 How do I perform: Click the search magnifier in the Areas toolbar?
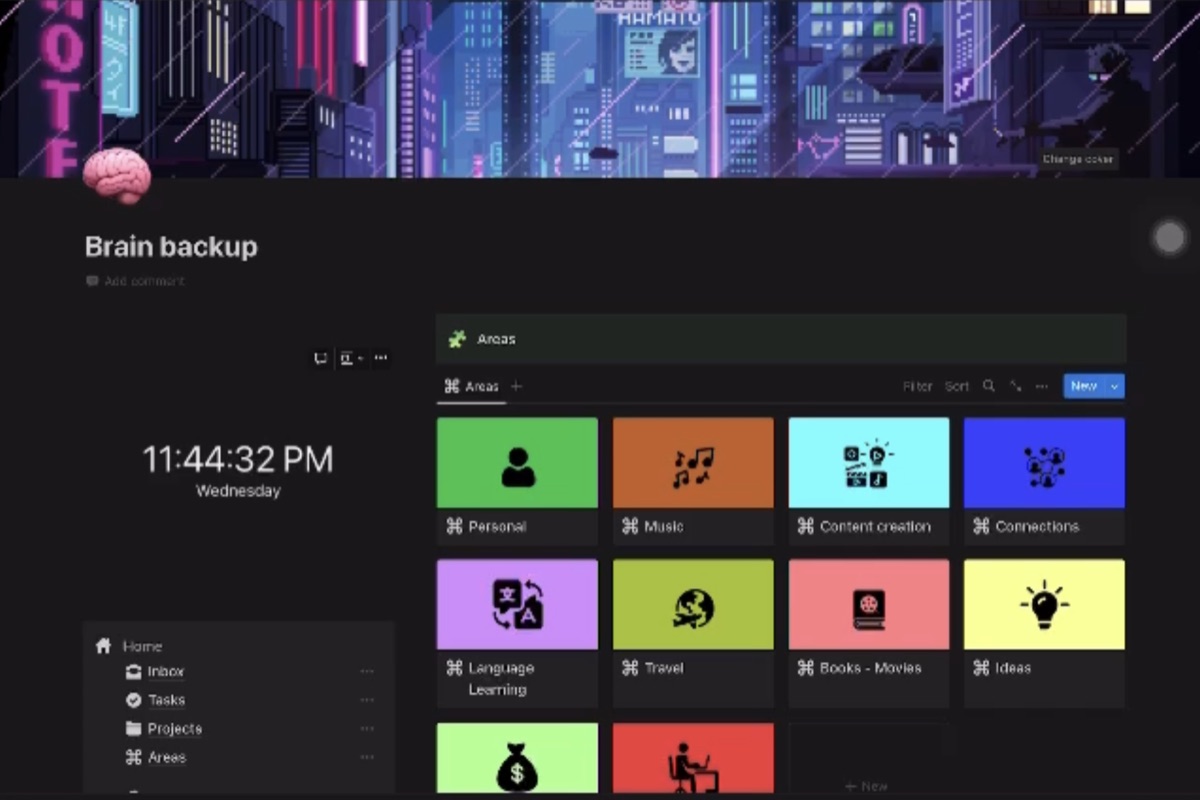click(x=989, y=386)
